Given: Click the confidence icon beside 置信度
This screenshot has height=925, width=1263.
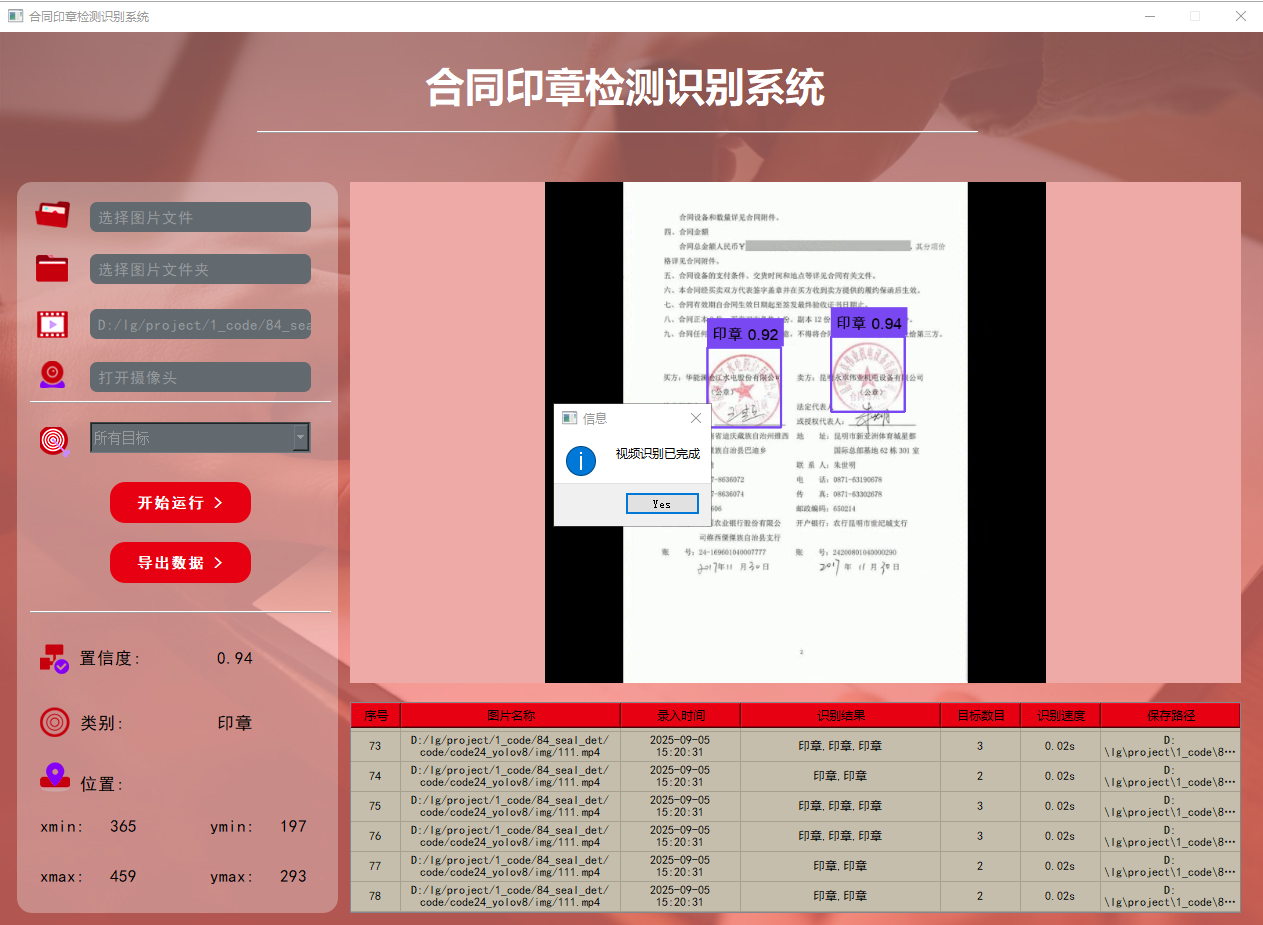Looking at the screenshot, I should [54, 658].
